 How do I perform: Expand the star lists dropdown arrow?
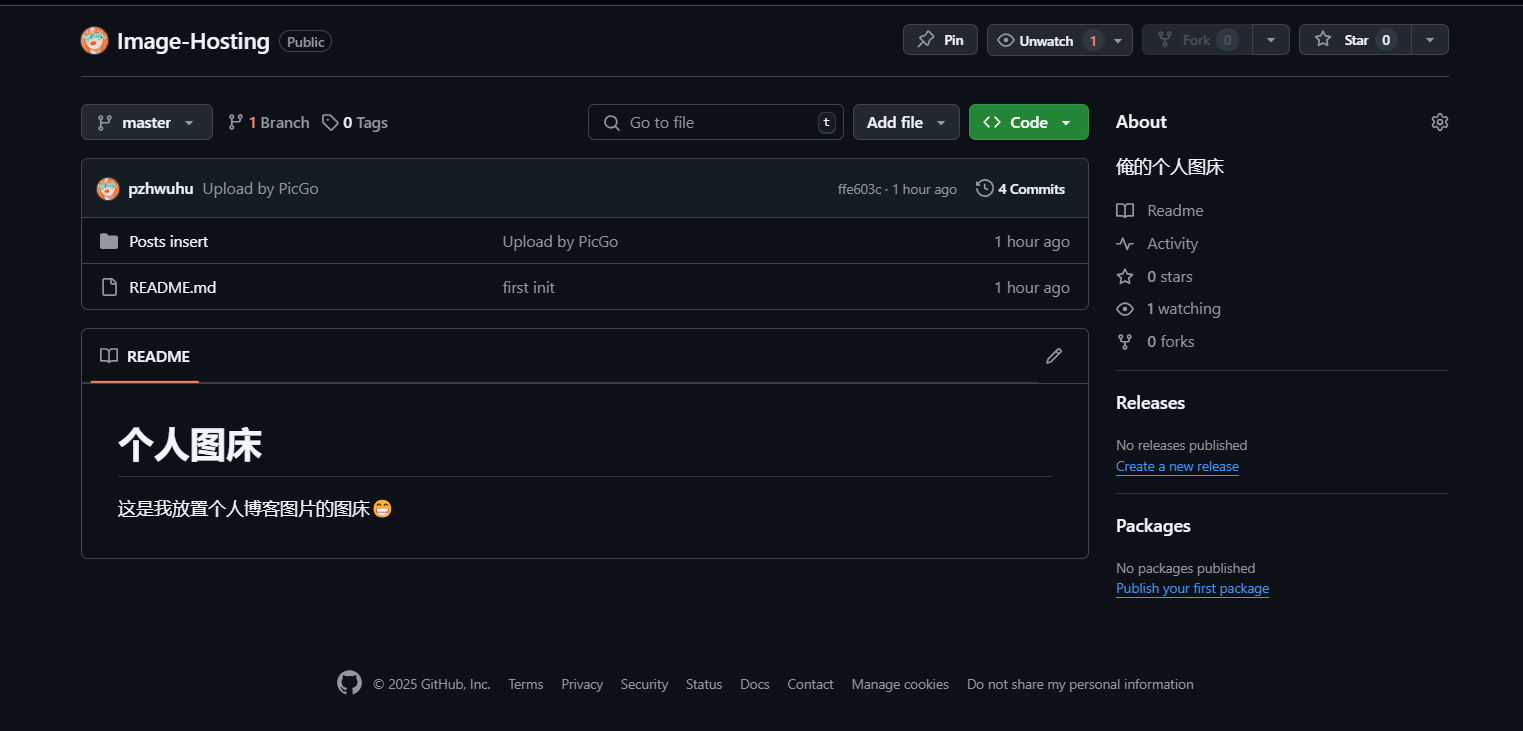(x=1430, y=40)
